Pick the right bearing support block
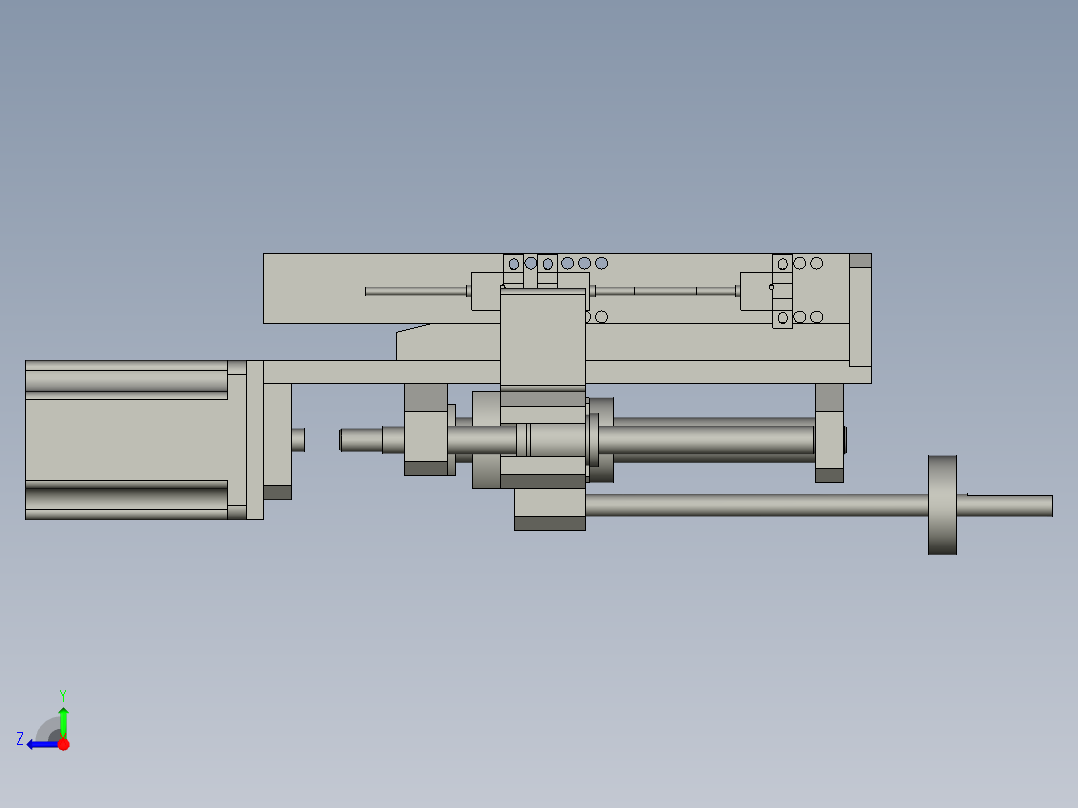This screenshot has width=1078, height=808. pos(829,433)
